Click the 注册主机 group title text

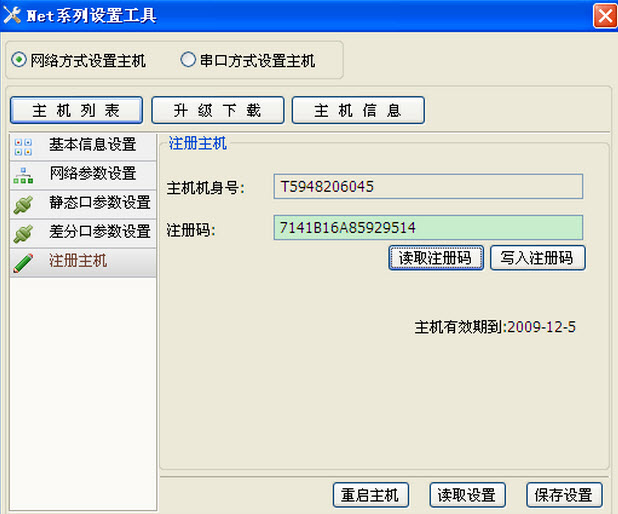click(197, 143)
